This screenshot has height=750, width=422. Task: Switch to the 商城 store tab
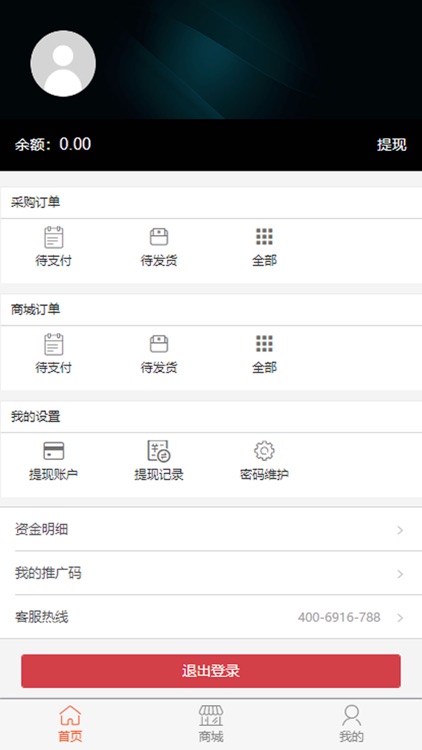(x=211, y=724)
